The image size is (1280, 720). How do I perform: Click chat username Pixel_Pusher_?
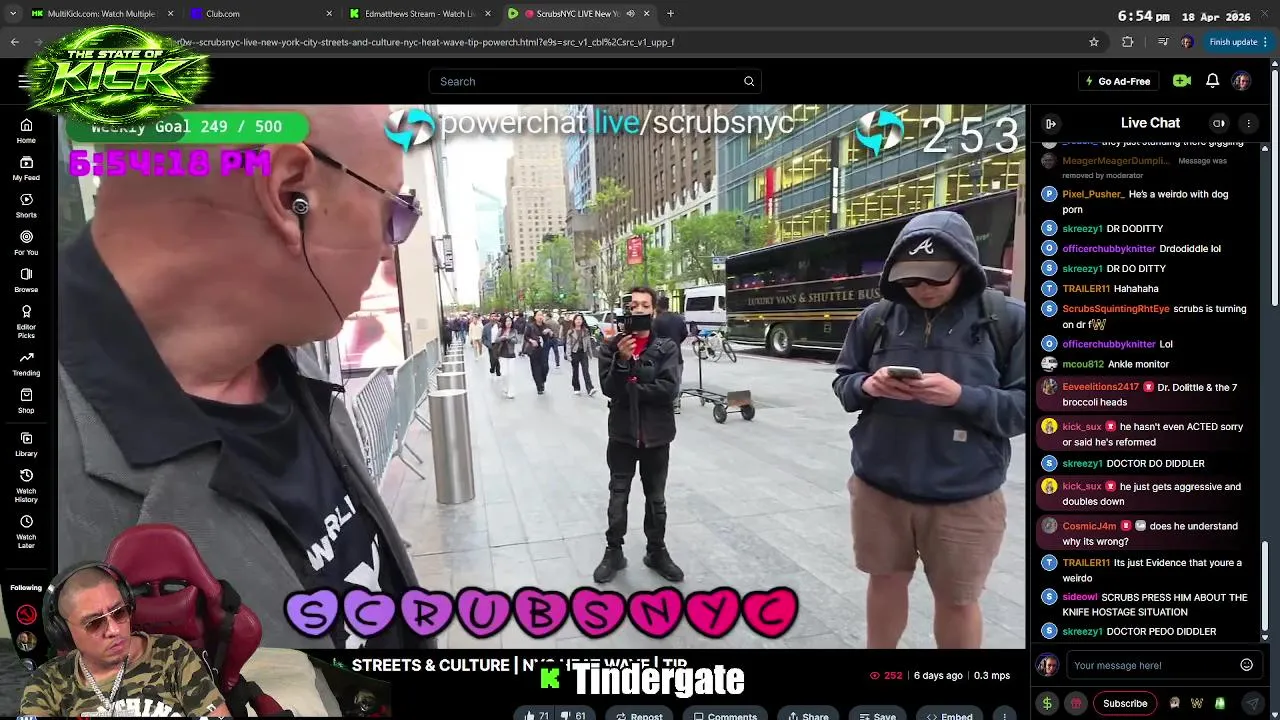coord(1092,194)
